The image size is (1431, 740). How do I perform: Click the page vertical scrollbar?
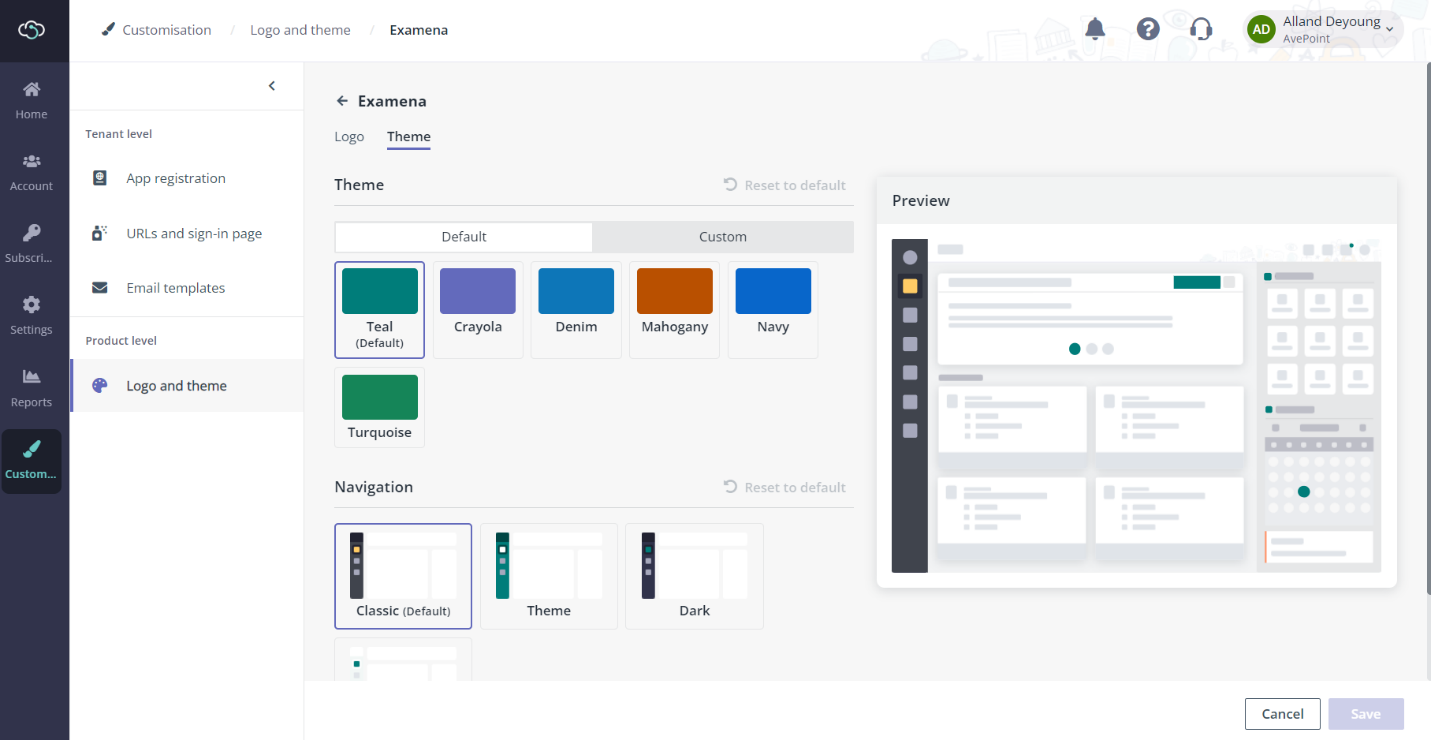[1427, 330]
